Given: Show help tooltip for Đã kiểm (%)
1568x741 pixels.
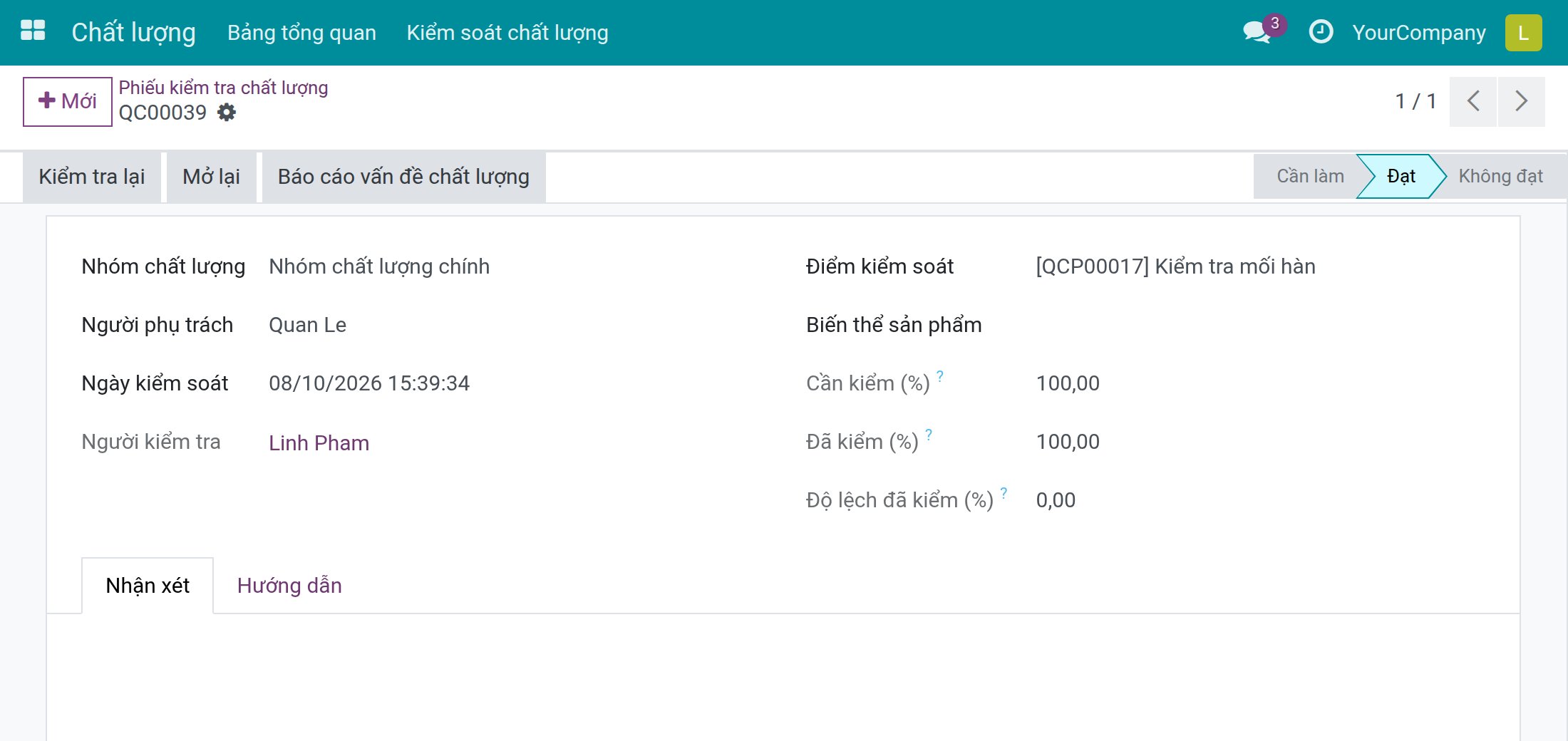Looking at the screenshot, I should point(929,434).
